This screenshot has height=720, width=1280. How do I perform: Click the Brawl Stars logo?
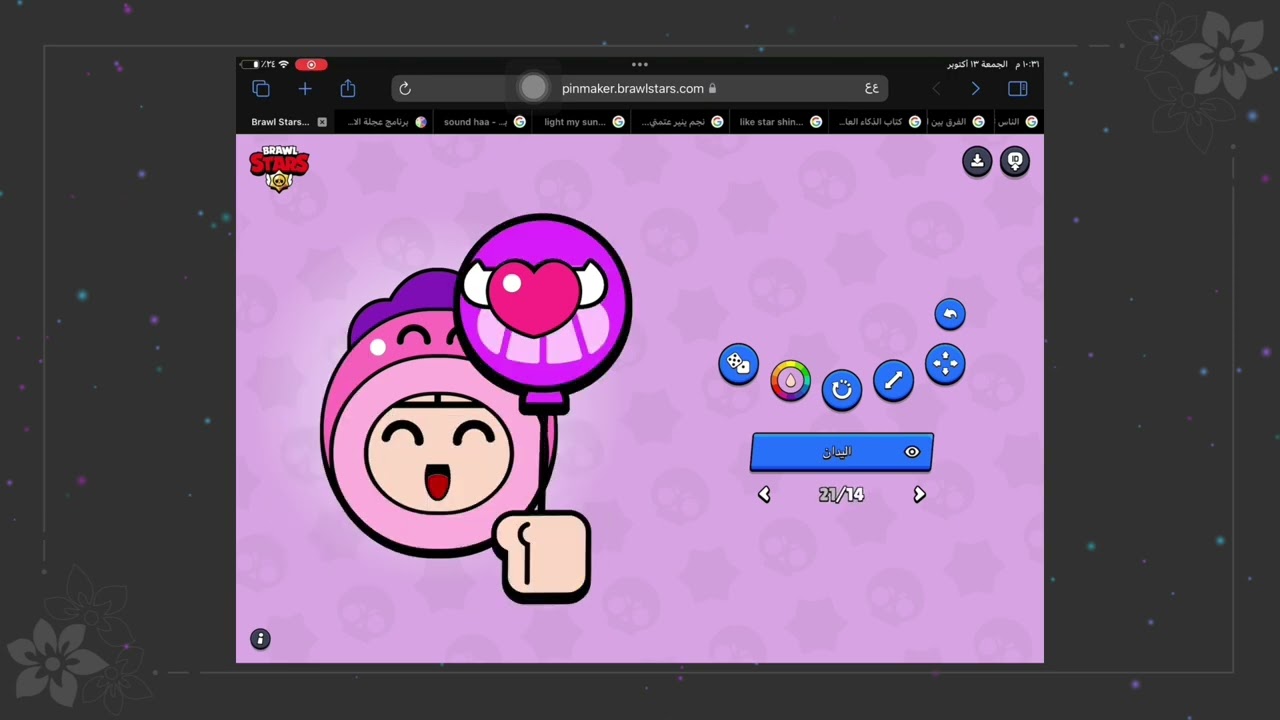click(279, 168)
